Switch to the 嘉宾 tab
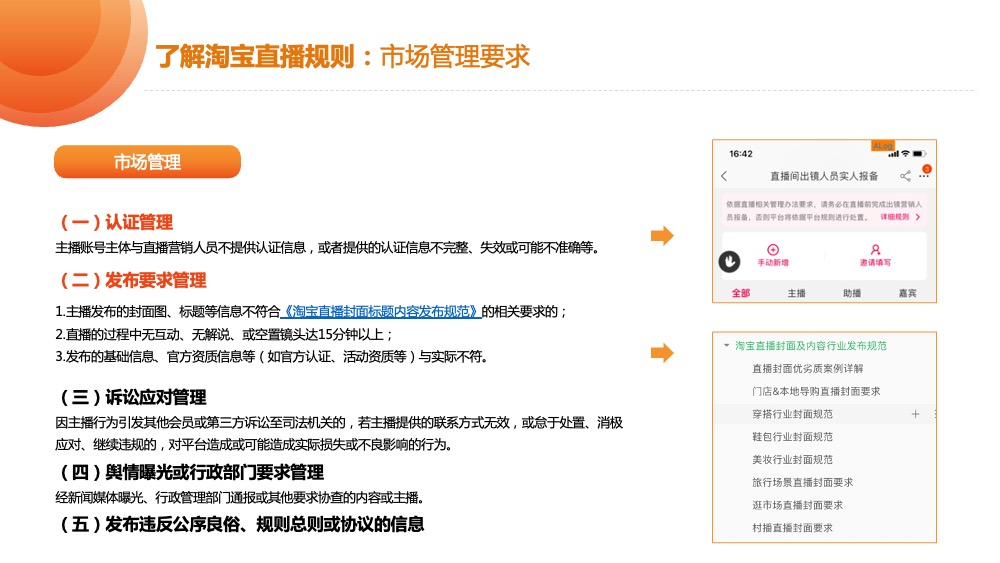The image size is (1000, 563). tap(908, 293)
